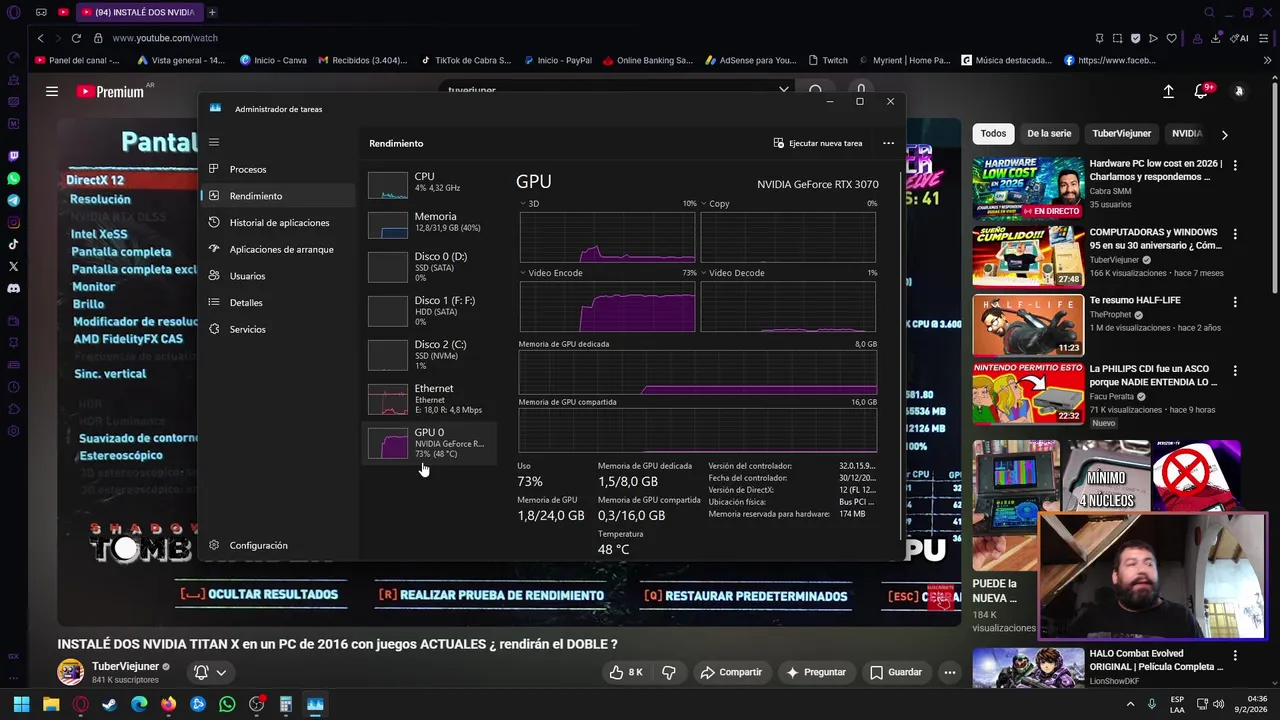Select GPU 0 performance entry
The image size is (1280, 720).
[429, 443]
